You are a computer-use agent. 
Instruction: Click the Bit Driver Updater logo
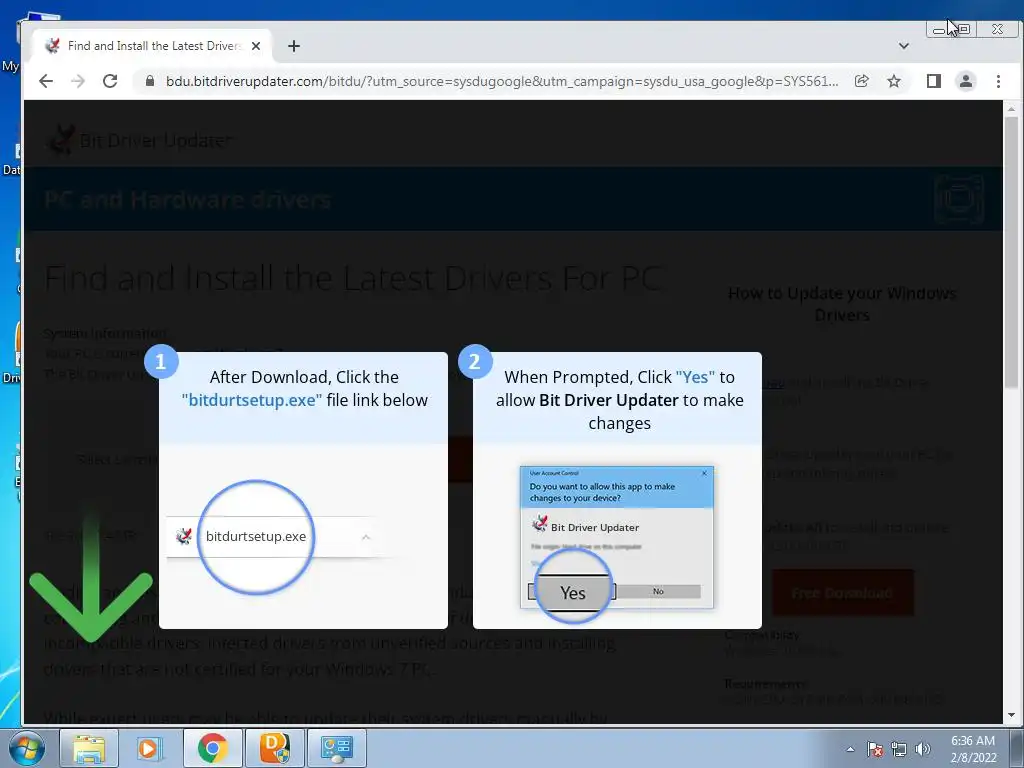coord(140,140)
